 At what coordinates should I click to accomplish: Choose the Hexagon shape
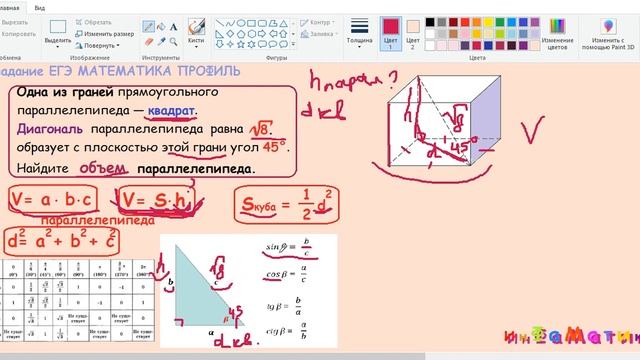click(251, 34)
